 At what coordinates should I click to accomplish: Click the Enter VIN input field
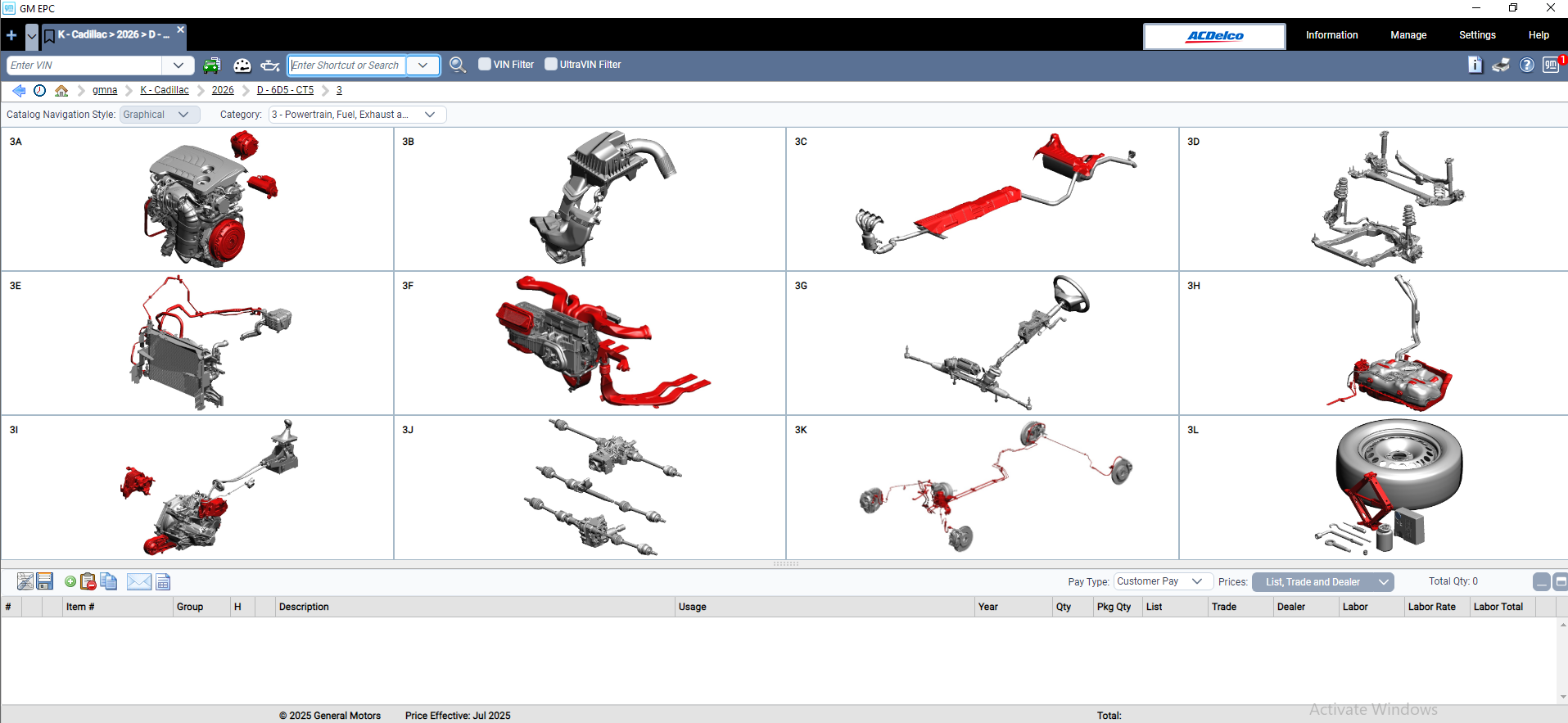point(84,66)
